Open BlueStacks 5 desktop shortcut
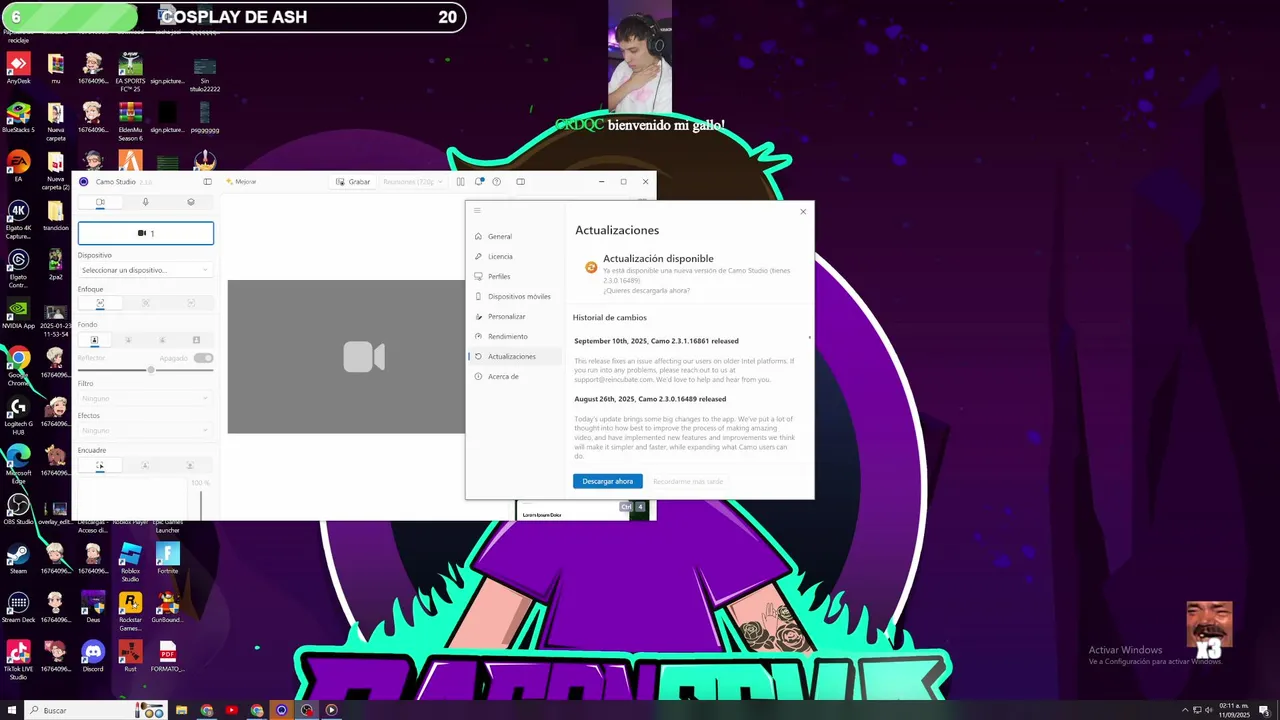Viewport: 1280px width, 720px height. click(x=18, y=118)
